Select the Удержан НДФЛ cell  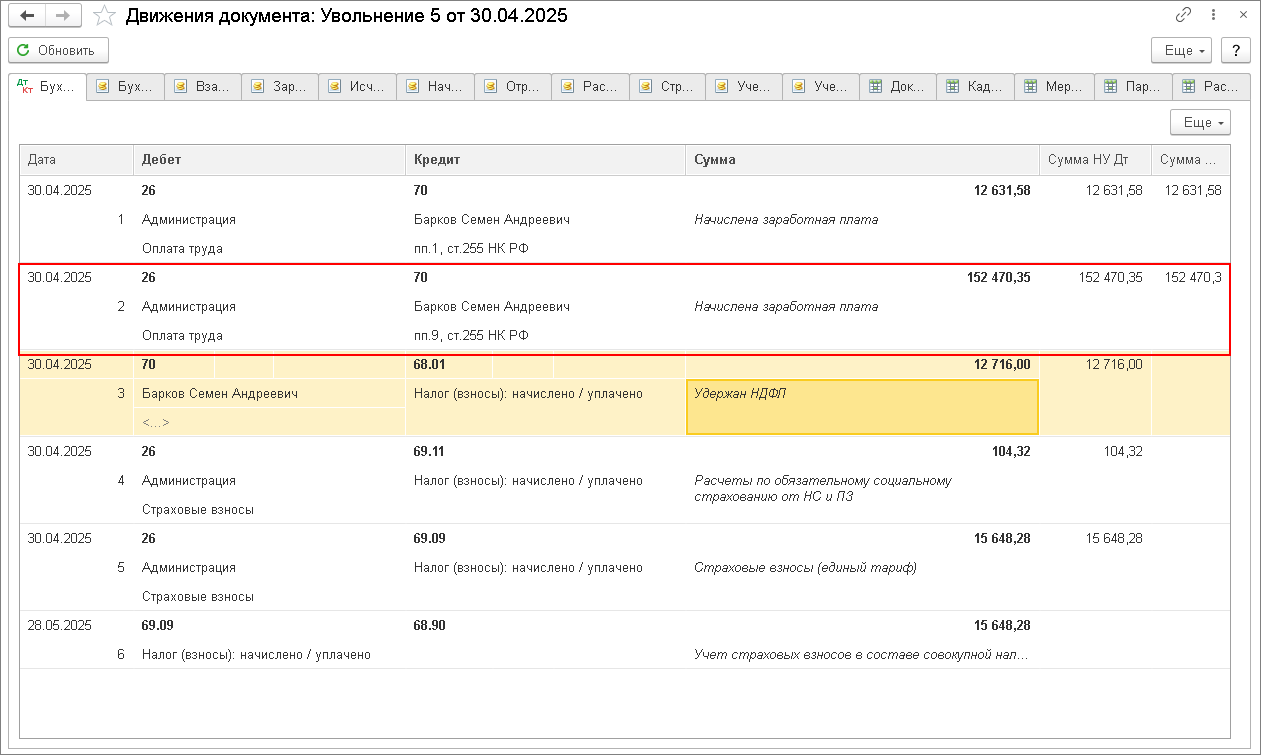click(862, 406)
